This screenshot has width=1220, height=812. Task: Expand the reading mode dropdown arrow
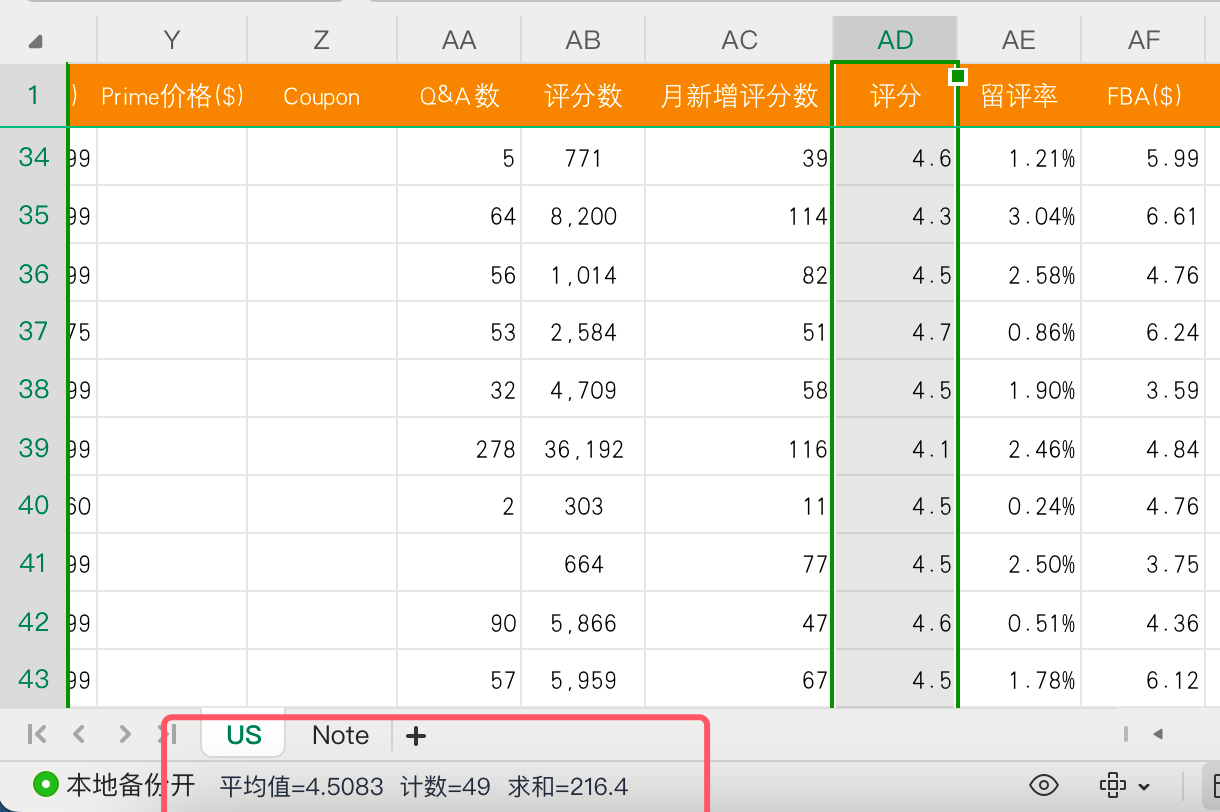pyautogui.click(x=1144, y=786)
